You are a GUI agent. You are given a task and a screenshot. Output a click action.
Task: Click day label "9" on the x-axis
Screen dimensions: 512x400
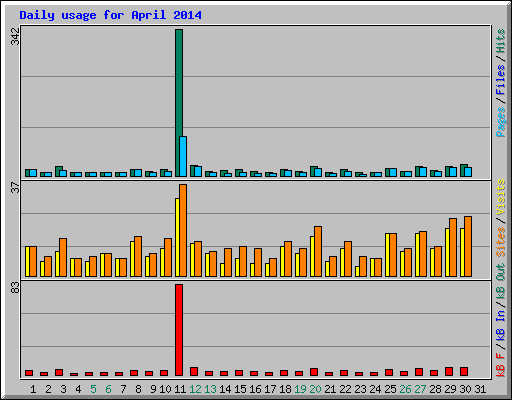tap(153, 389)
